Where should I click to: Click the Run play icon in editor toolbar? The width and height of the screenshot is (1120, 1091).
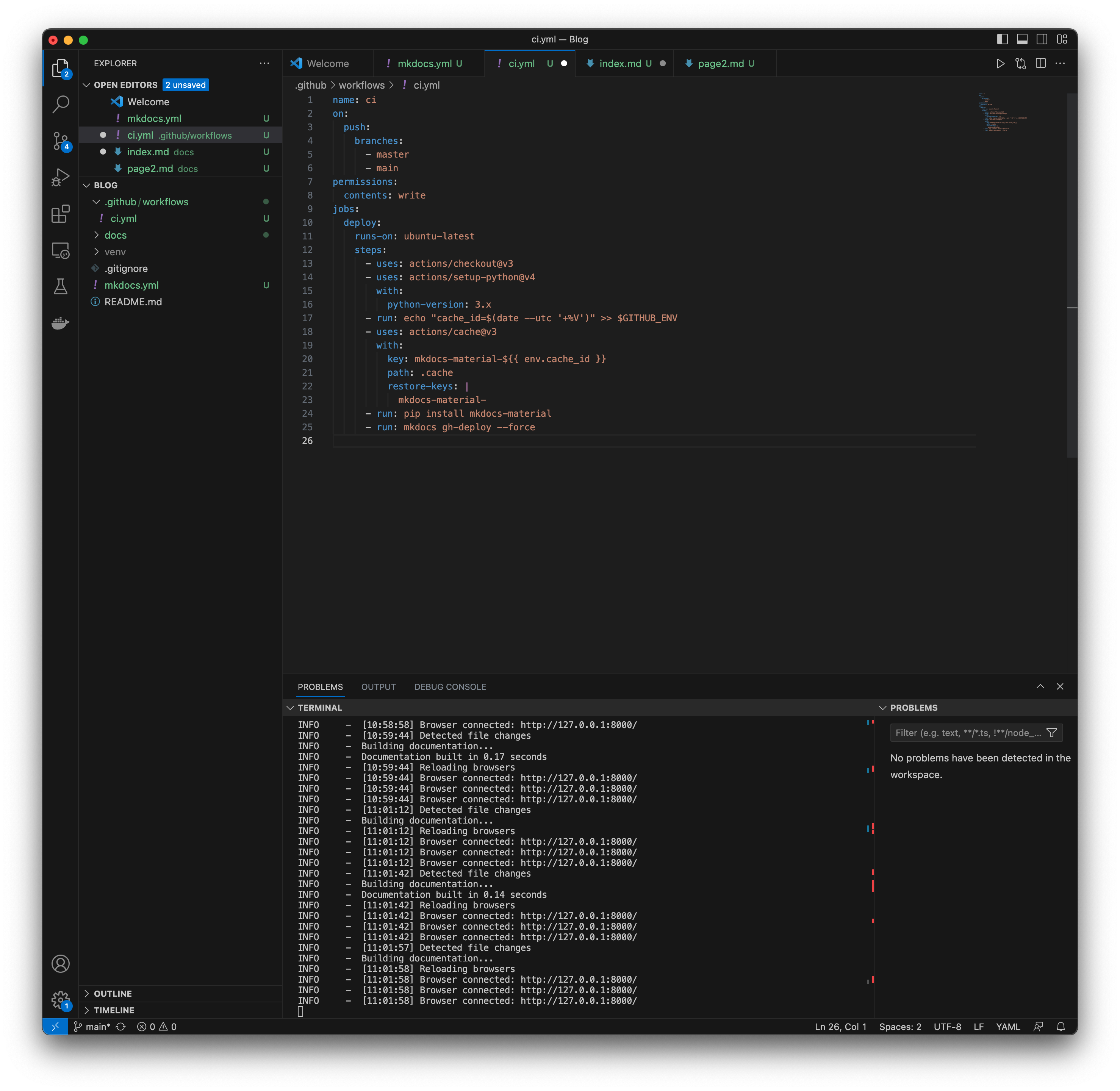[x=1000, y=64]
